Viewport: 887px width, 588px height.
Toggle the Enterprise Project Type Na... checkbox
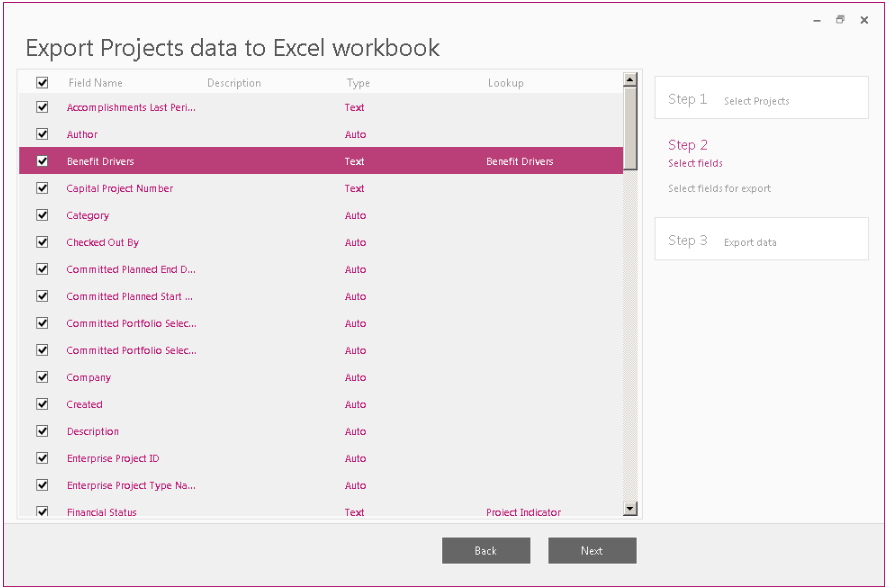coord(42,485)
